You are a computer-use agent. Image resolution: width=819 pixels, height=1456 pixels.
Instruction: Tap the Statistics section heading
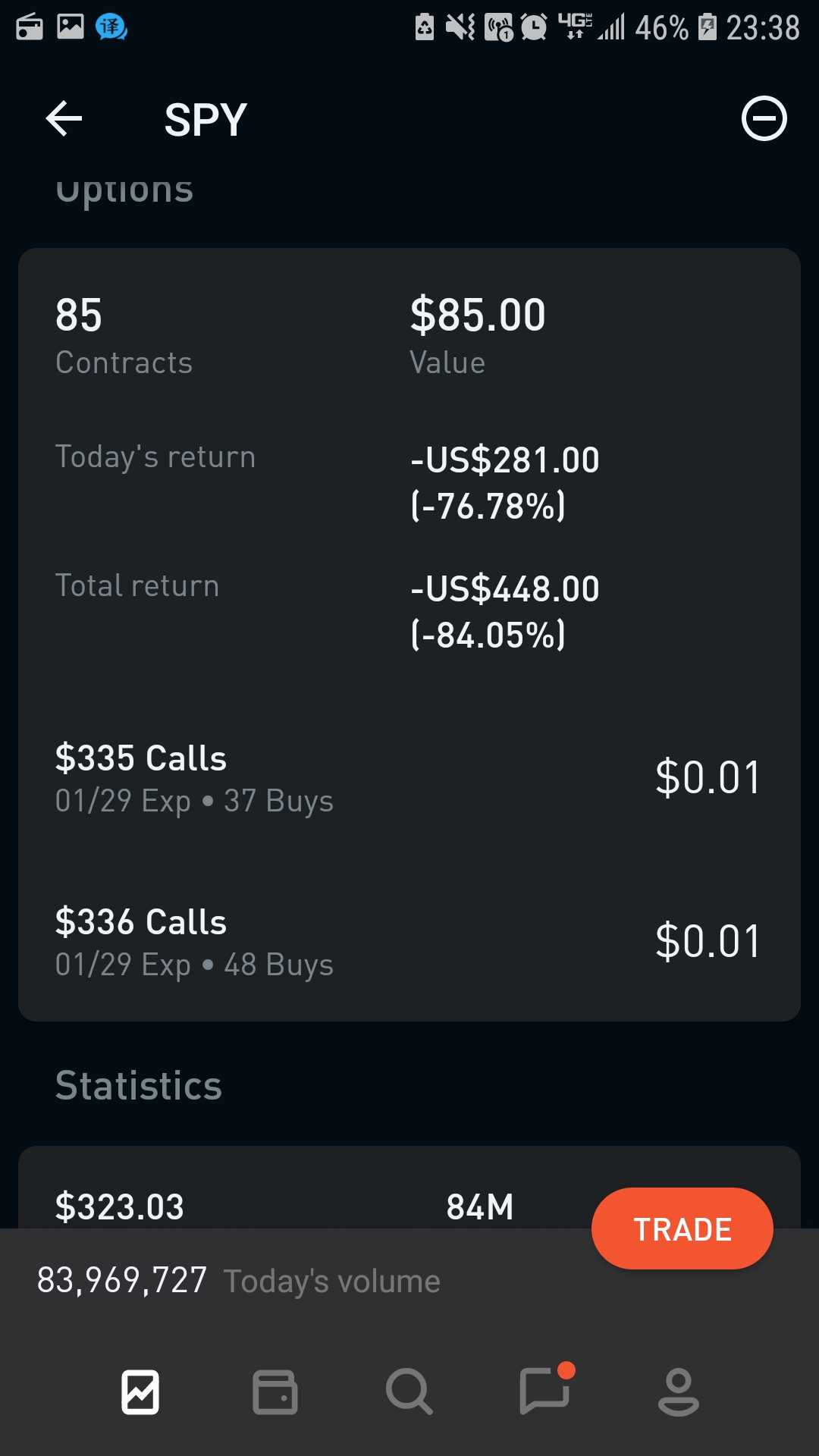click(x=139, y=1085)
